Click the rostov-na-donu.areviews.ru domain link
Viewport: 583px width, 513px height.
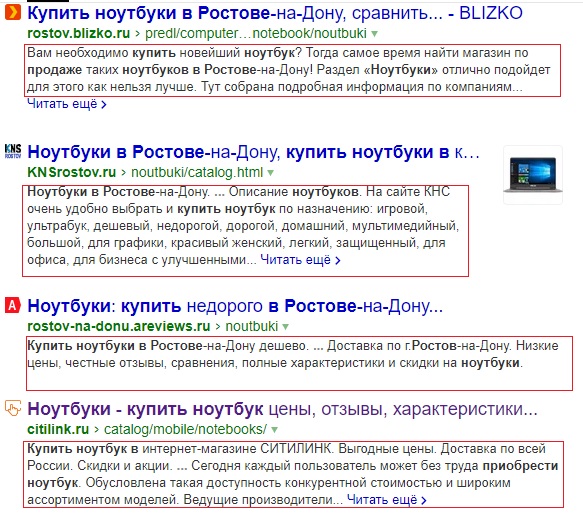[119, 326]
